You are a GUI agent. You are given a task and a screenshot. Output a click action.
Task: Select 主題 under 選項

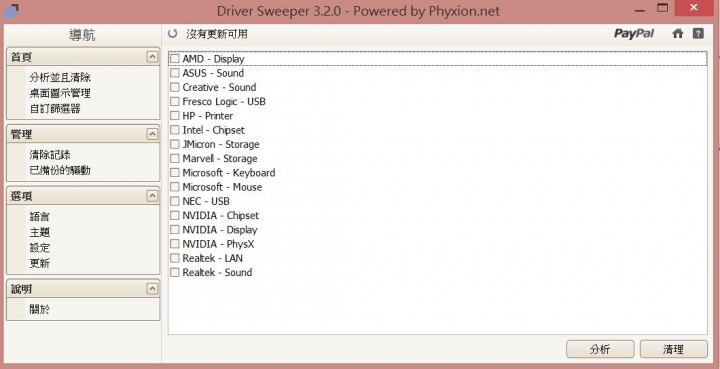[39, 232]
